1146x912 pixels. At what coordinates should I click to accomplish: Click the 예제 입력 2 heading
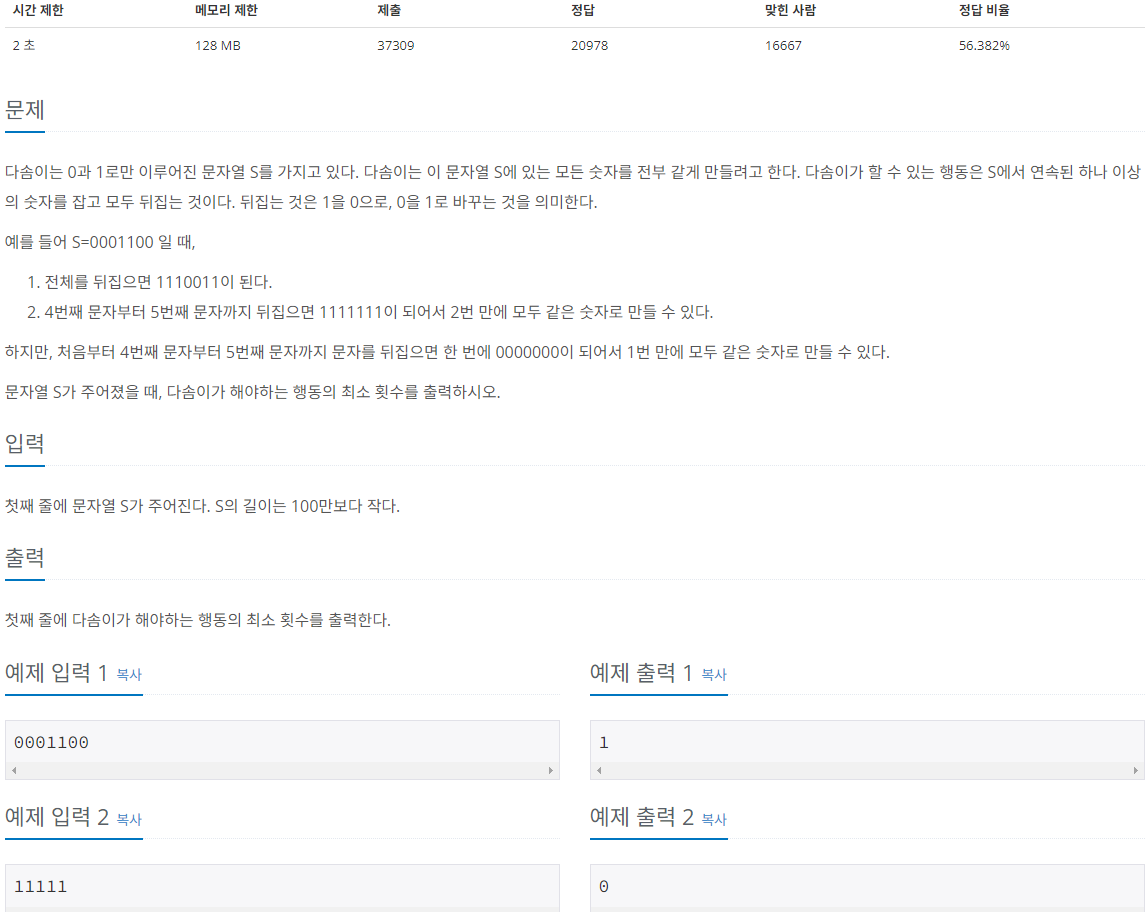pyautogui.click(x=57, y=816)
